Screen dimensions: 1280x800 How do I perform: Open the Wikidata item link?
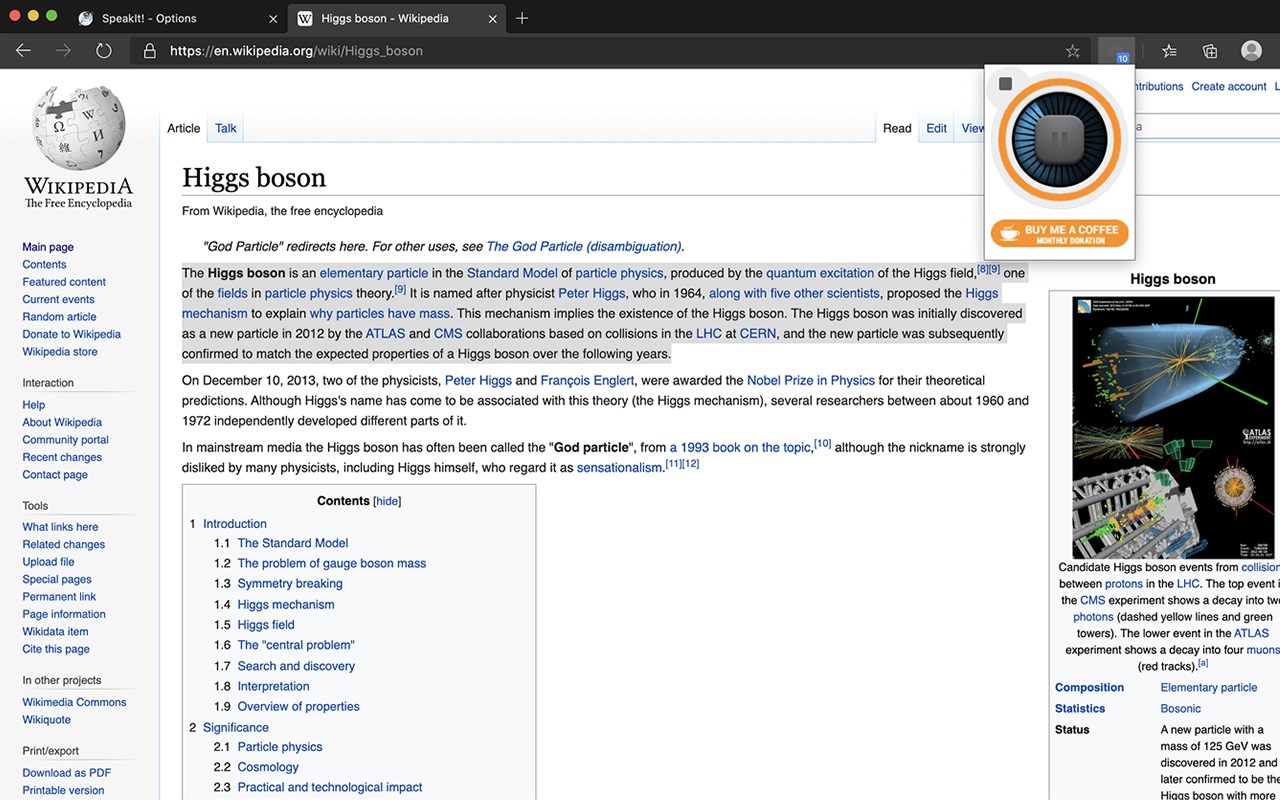56,632
